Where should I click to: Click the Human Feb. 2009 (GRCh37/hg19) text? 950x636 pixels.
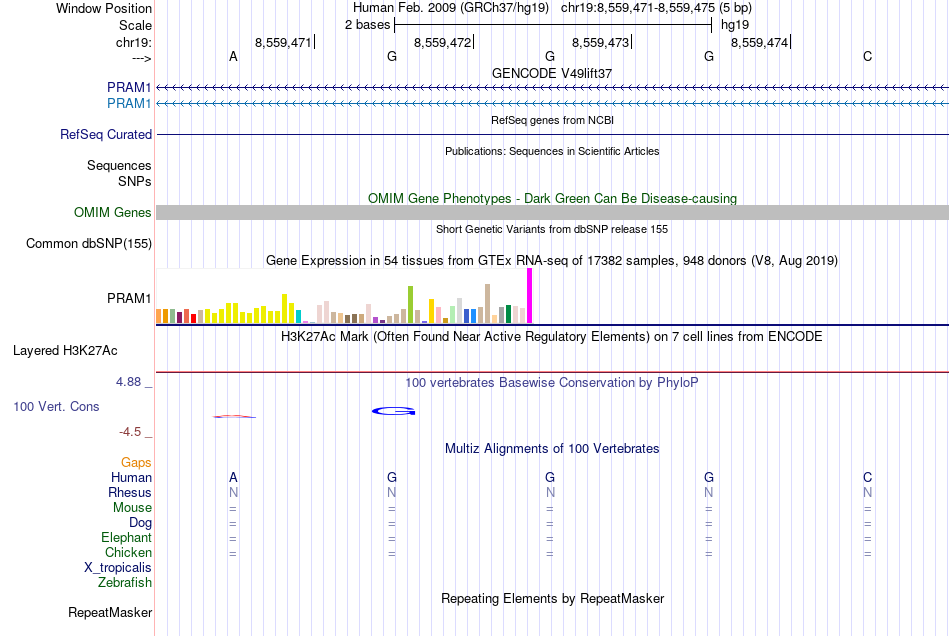coord(451,8)
